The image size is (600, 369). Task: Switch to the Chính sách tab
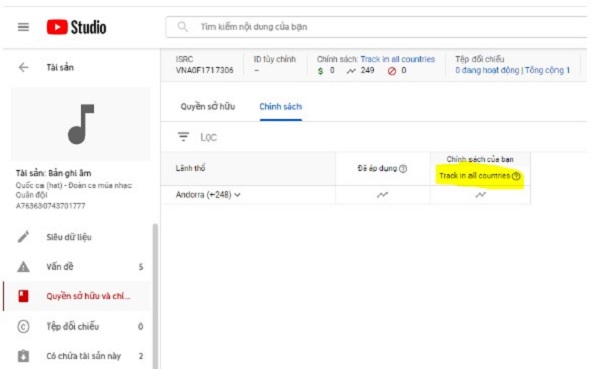click(x=280, y=107)
